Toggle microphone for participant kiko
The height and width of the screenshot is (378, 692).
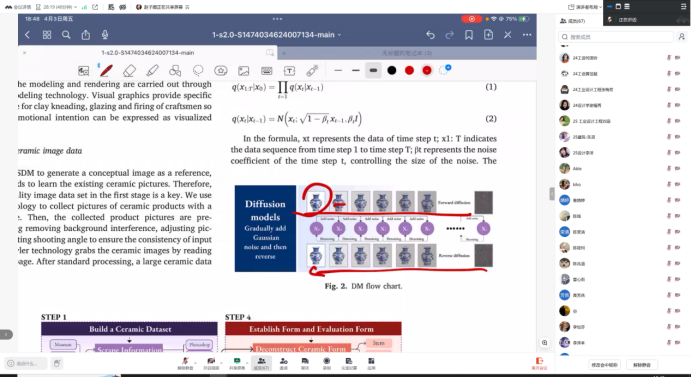point(669,184)
